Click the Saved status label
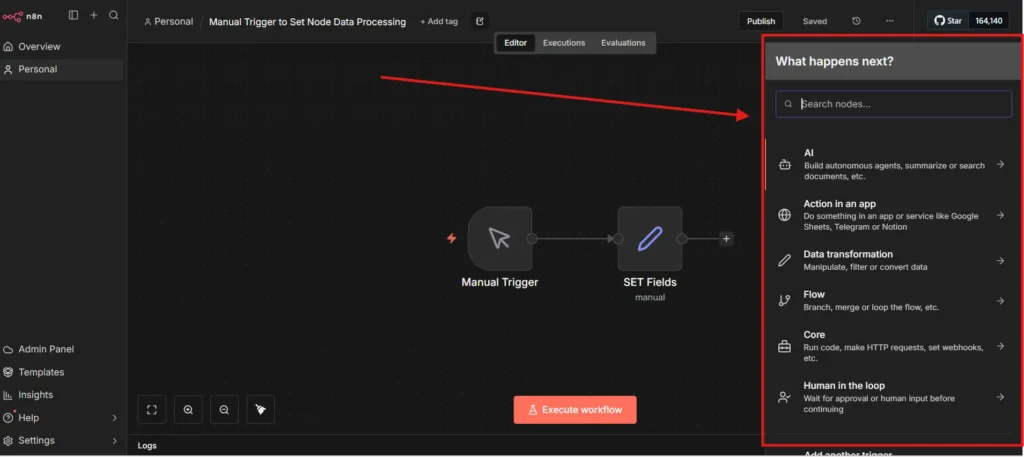The image size is (1024, 457). [x=814, y=22]
